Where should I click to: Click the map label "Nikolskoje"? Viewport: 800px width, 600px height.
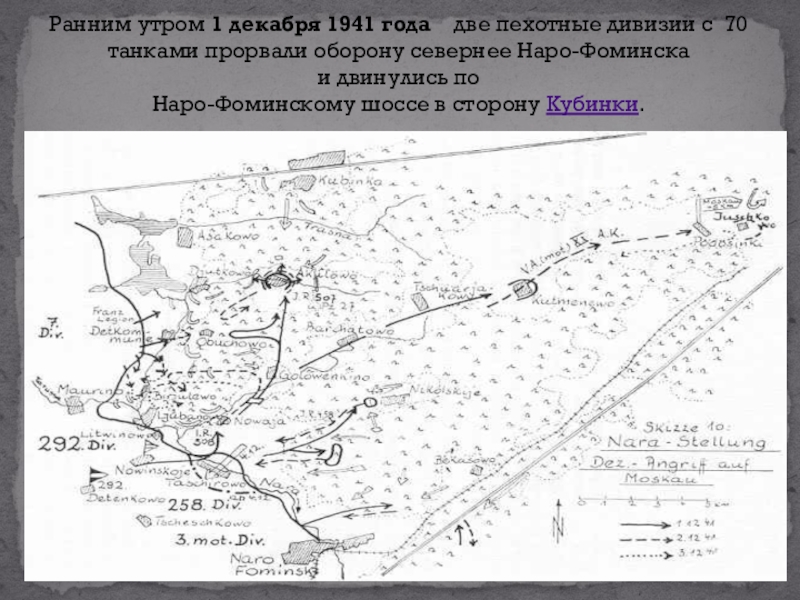[445, 392]
